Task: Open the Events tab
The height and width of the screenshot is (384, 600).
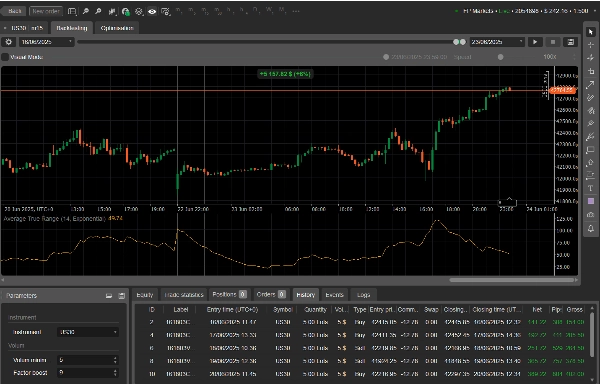Action: pos(334,295)
